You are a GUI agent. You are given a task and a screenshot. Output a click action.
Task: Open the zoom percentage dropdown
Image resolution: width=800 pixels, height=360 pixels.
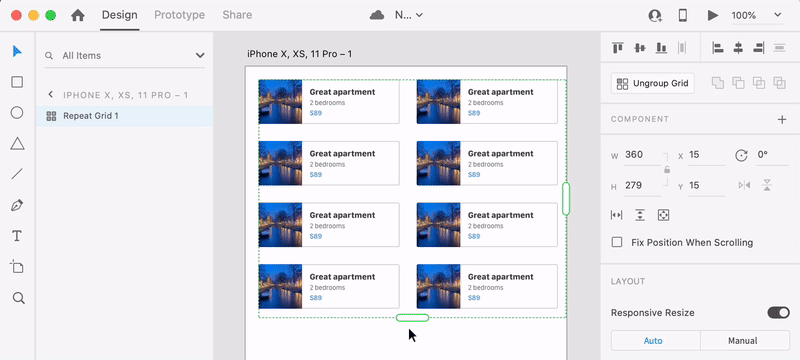(x=757, y=15)
